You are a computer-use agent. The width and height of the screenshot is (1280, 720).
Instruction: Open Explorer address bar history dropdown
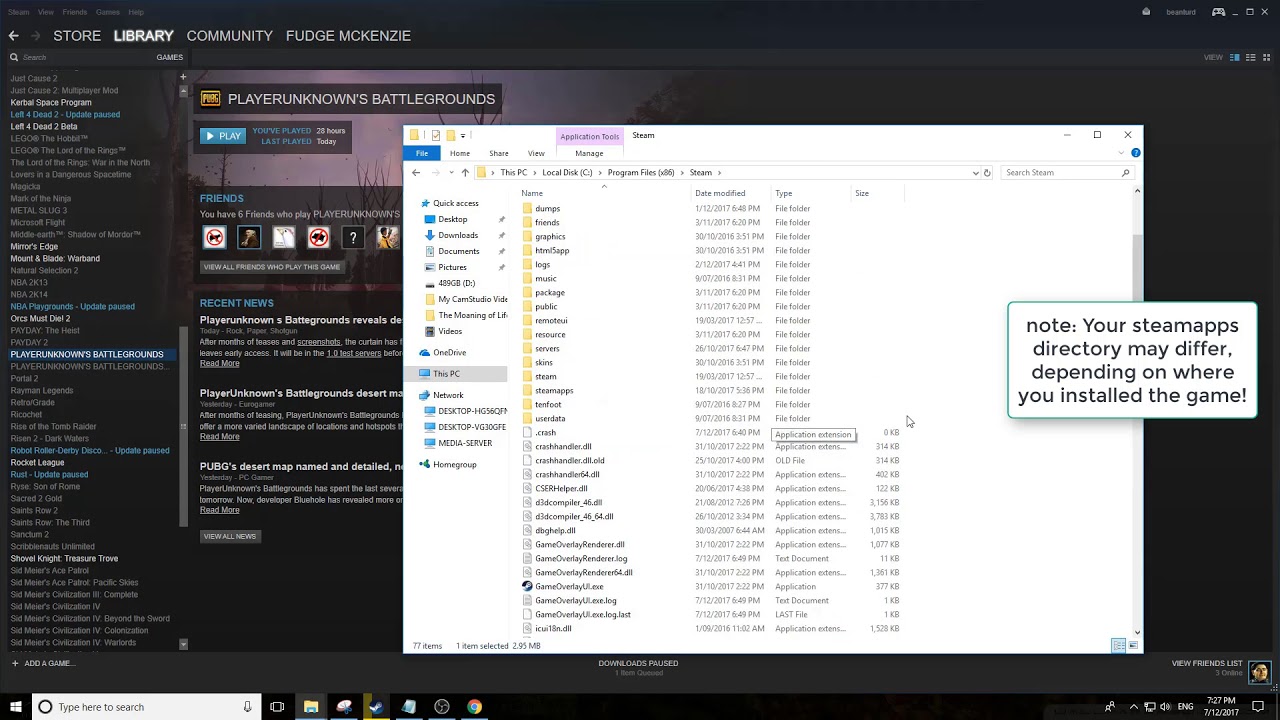(976, 172)
